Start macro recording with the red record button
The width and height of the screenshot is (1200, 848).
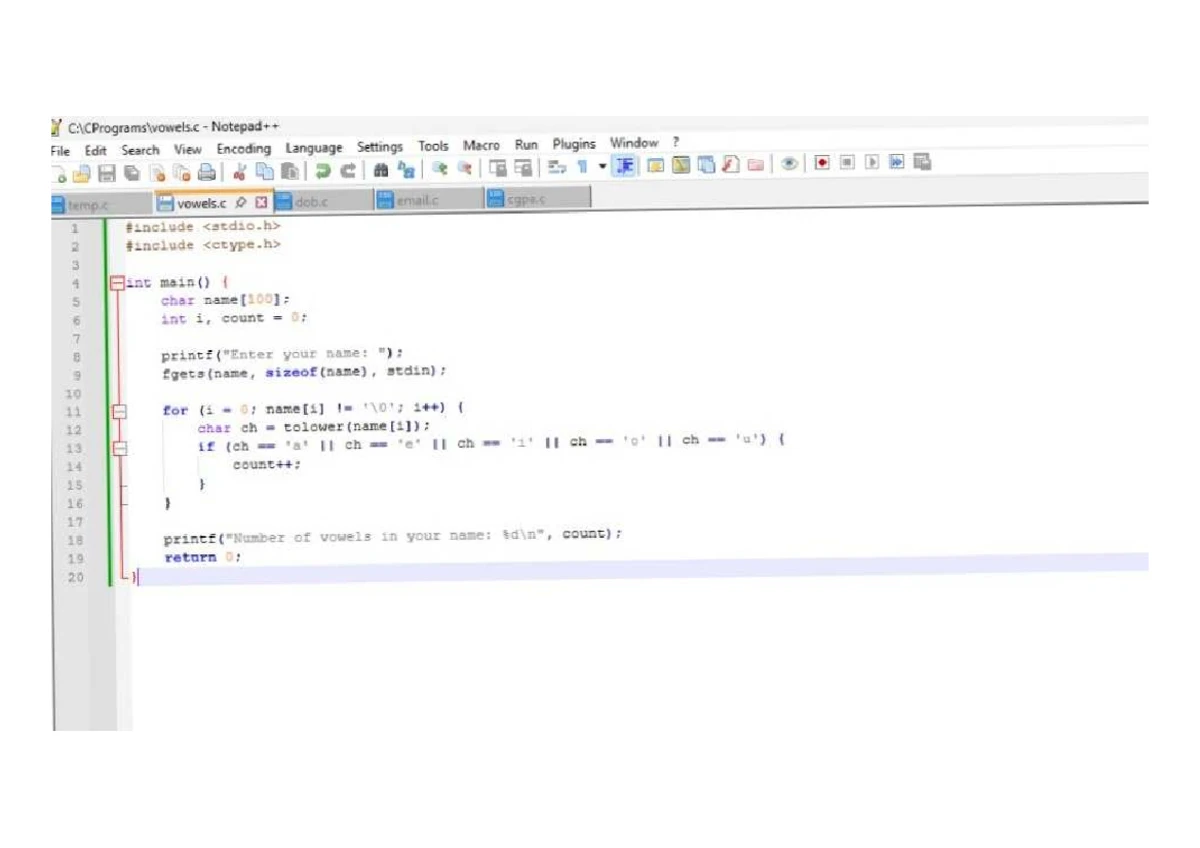click(822, 163)
